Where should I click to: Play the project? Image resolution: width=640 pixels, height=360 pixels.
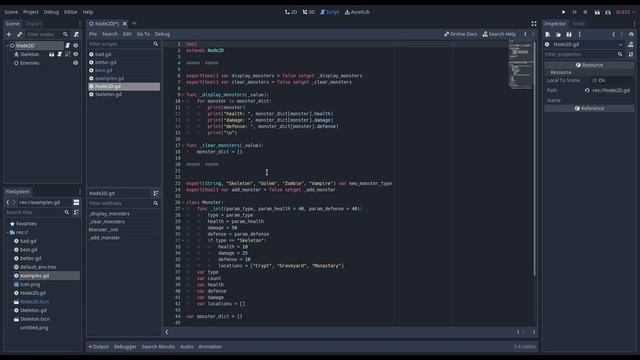[x=564, y=12]
